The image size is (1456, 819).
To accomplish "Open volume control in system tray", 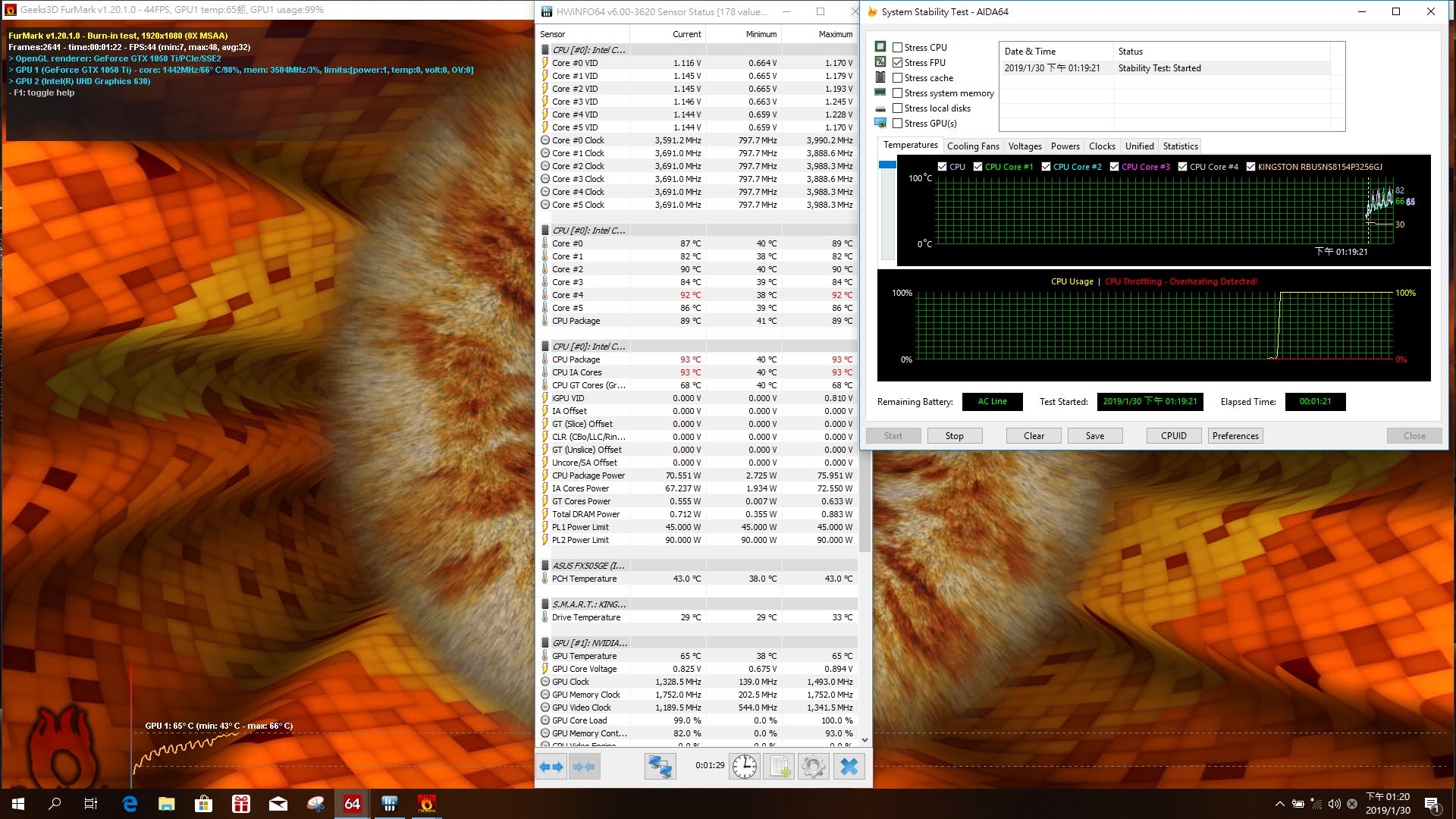I will (x=1334, y=804).
